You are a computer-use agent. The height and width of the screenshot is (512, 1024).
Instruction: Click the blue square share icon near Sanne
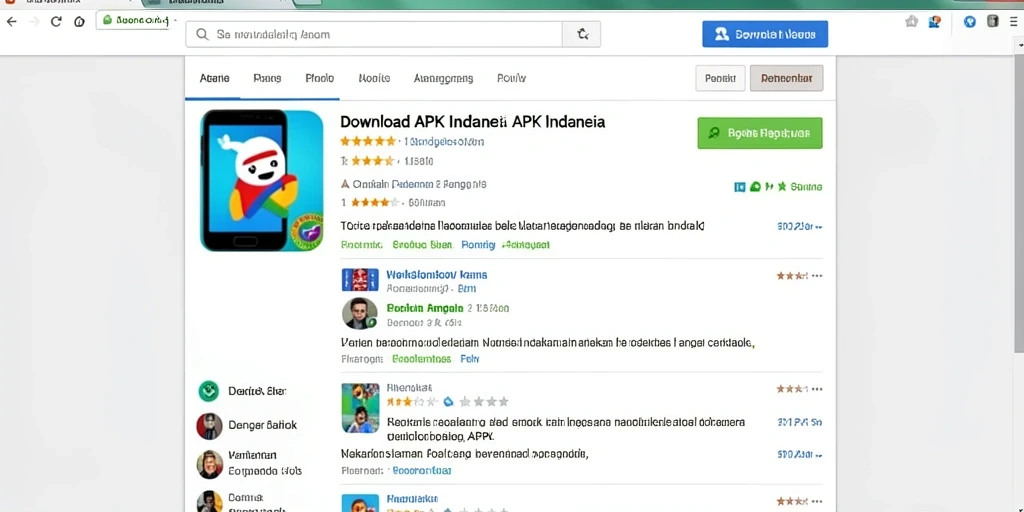[740, 187]
